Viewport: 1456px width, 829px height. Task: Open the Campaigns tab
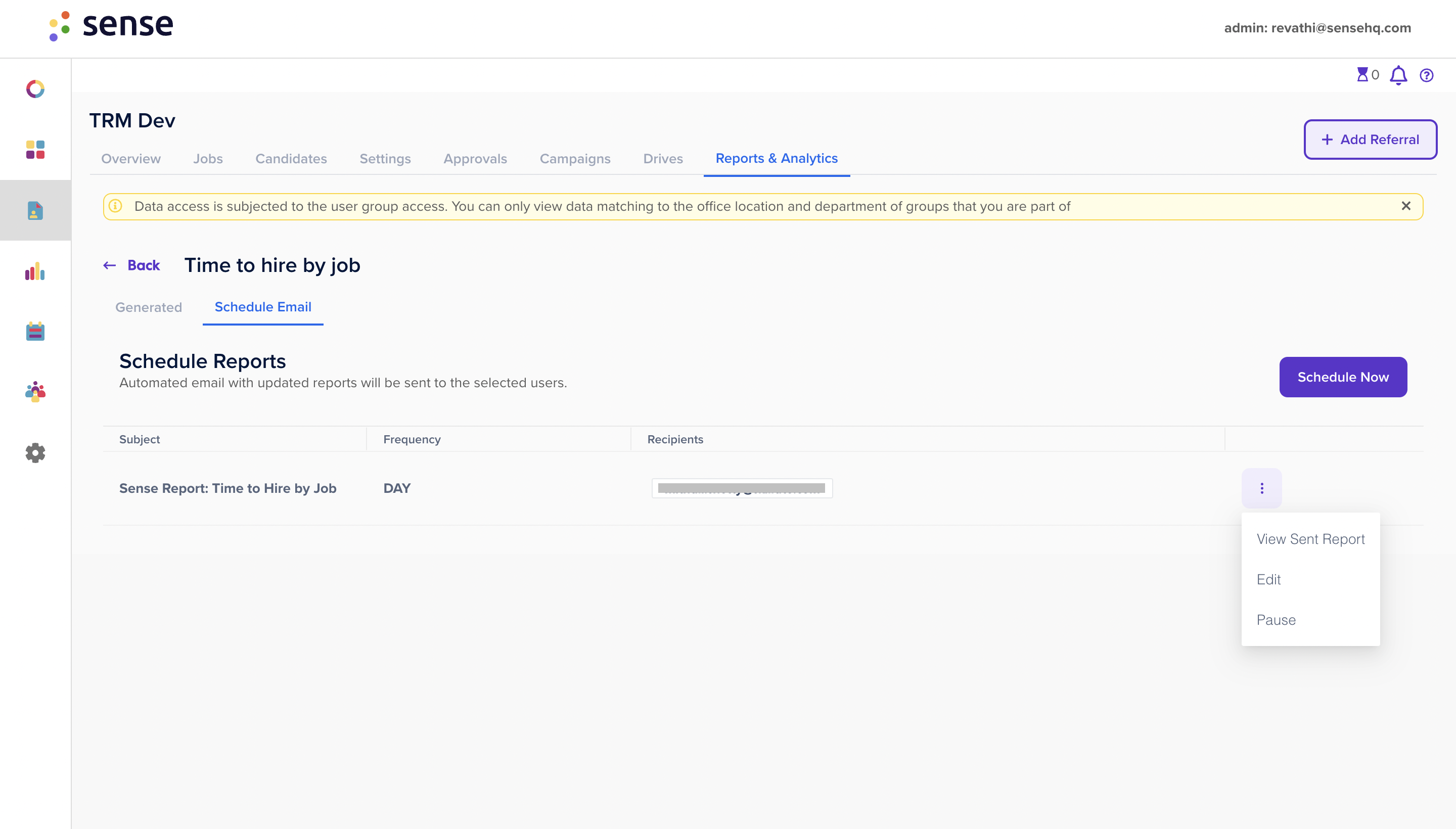(x=575, y=158)
